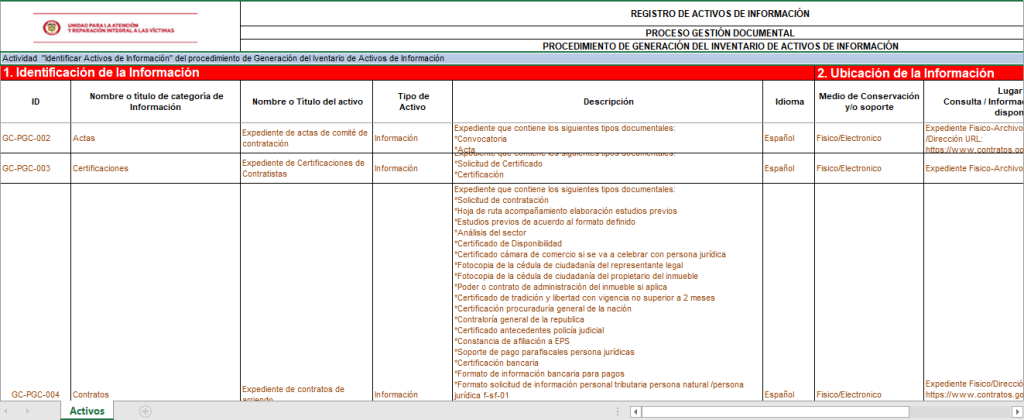Click the 'Descripción' column header
Image resolution: width=1024 pixels, height=420 pixels.
[x=607, y=102]
